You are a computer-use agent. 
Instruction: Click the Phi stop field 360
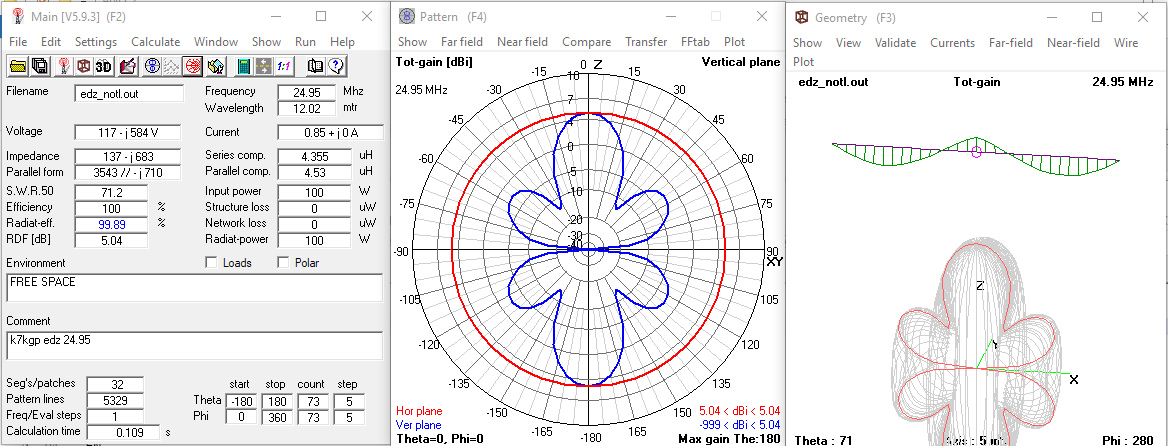[275, 417]
